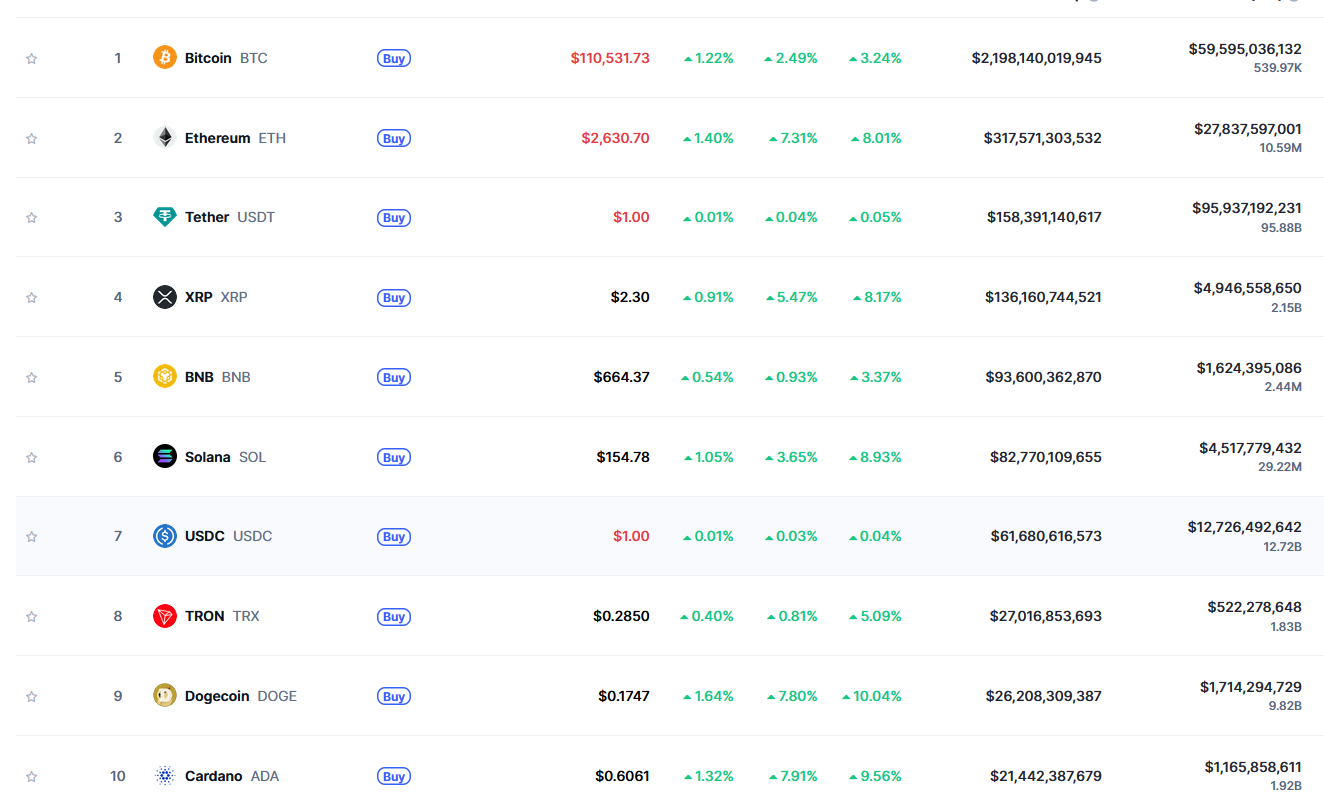Click BNB 3.37% change value
Screen dimensions: 1324x797
(875, 377)
